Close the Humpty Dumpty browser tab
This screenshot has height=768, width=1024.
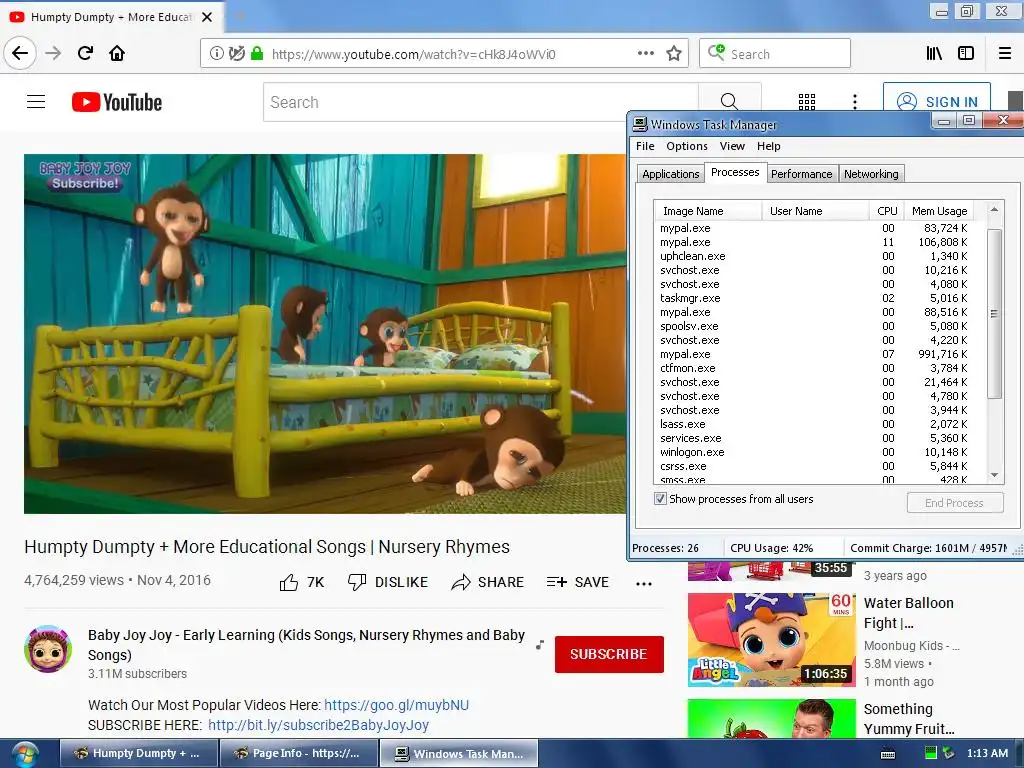[207, 17]
